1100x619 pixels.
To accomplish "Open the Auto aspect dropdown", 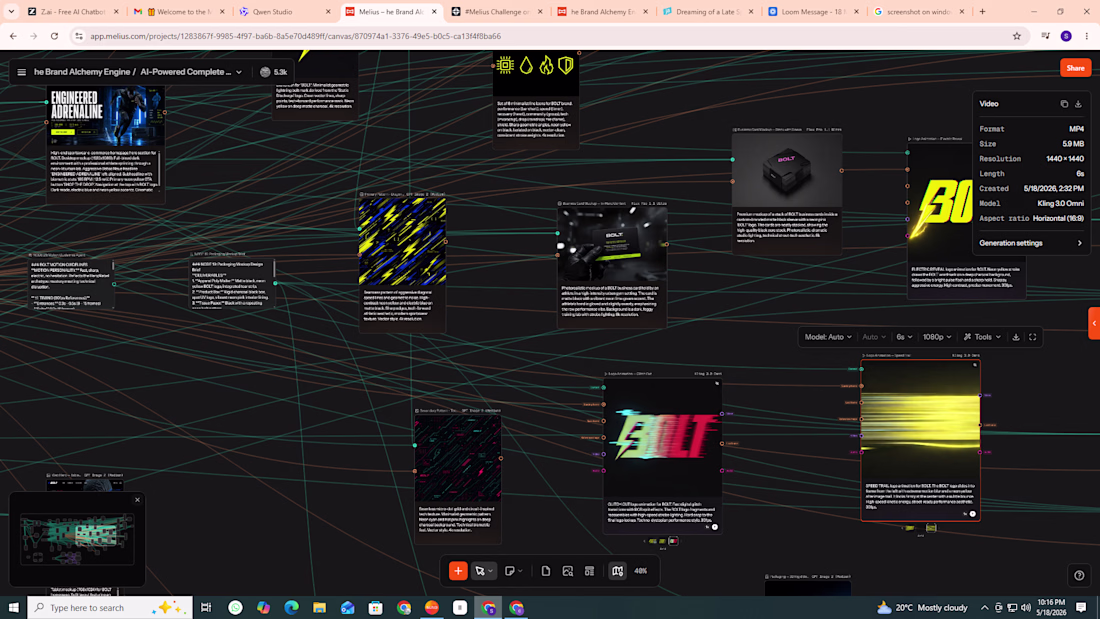I will coord(873,337).
